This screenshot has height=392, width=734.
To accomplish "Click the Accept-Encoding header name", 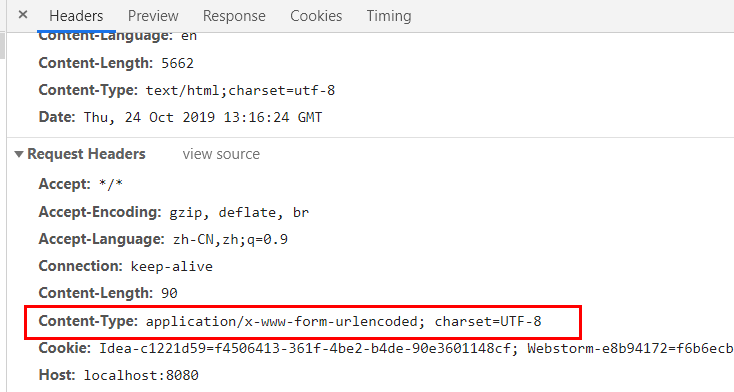I will pyautogui.click(x=100, y=212).
